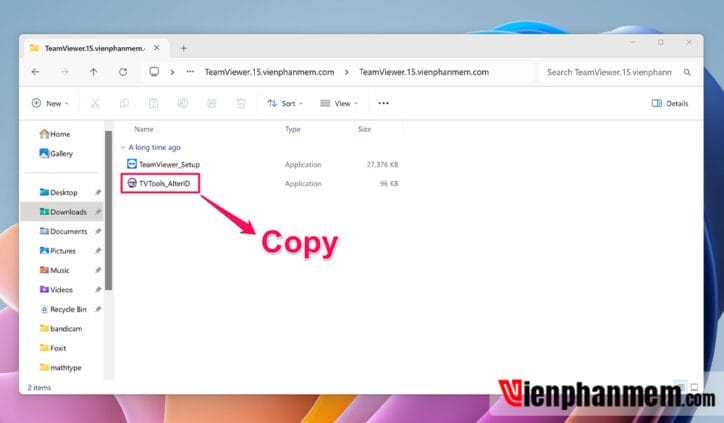Refresh the current folder
Viewport: 724px width, 423px height.
pos(123,72)
